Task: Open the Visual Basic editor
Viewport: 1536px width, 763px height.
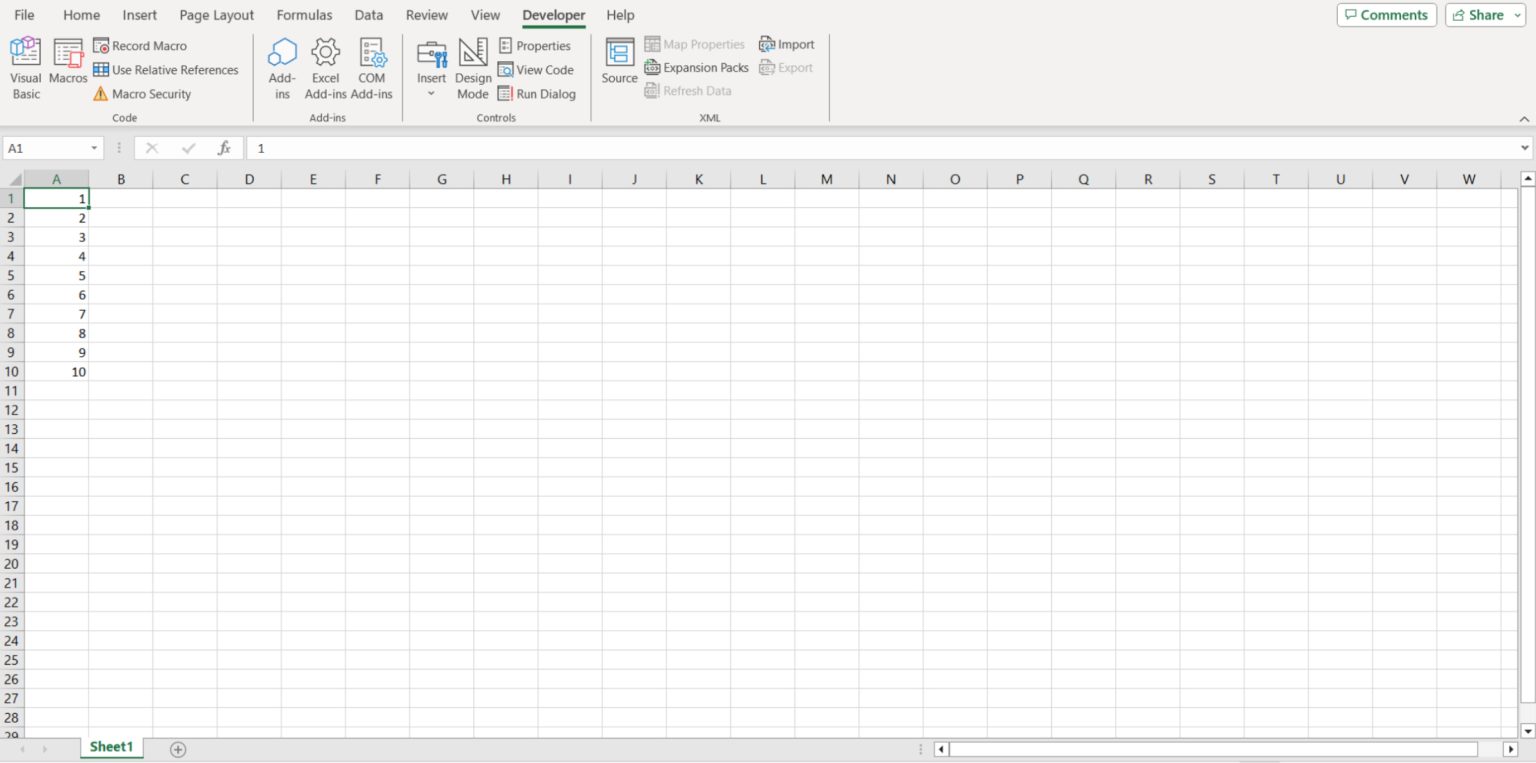Action: pos(26,67)
